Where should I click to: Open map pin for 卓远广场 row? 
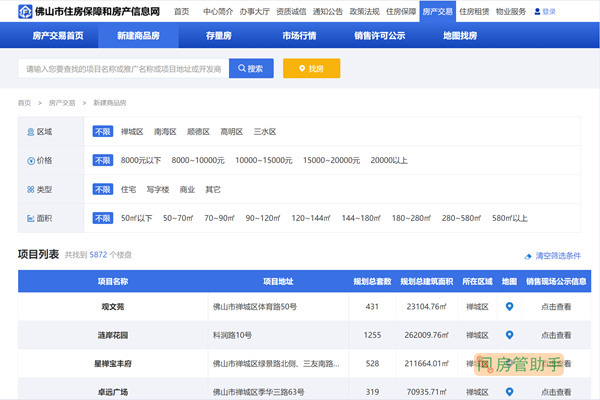[x=509, y=392]
